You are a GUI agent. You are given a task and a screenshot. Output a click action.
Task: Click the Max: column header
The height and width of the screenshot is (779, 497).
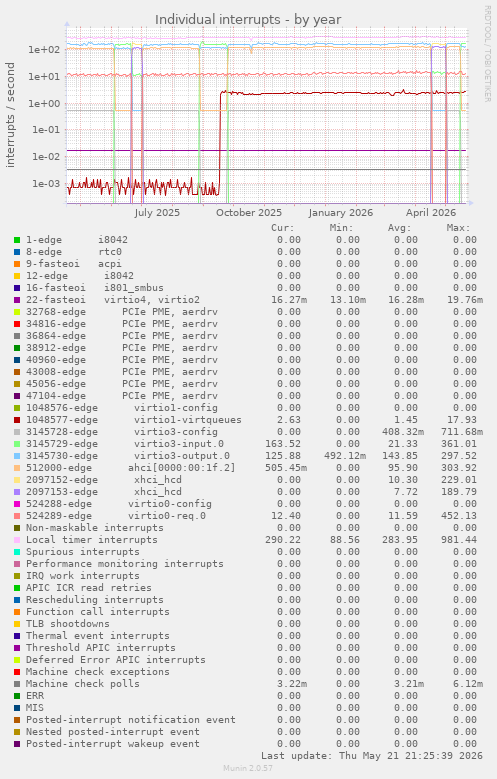(x=458, y=228)
